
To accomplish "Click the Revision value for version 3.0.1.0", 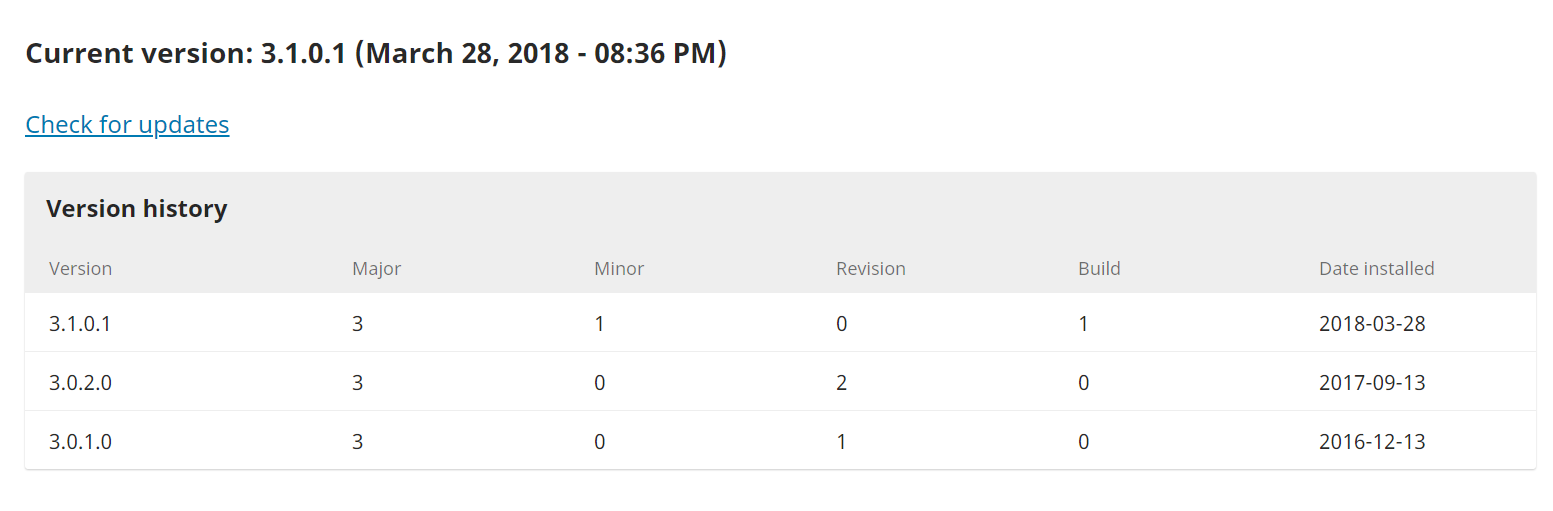I will [842, 442].
